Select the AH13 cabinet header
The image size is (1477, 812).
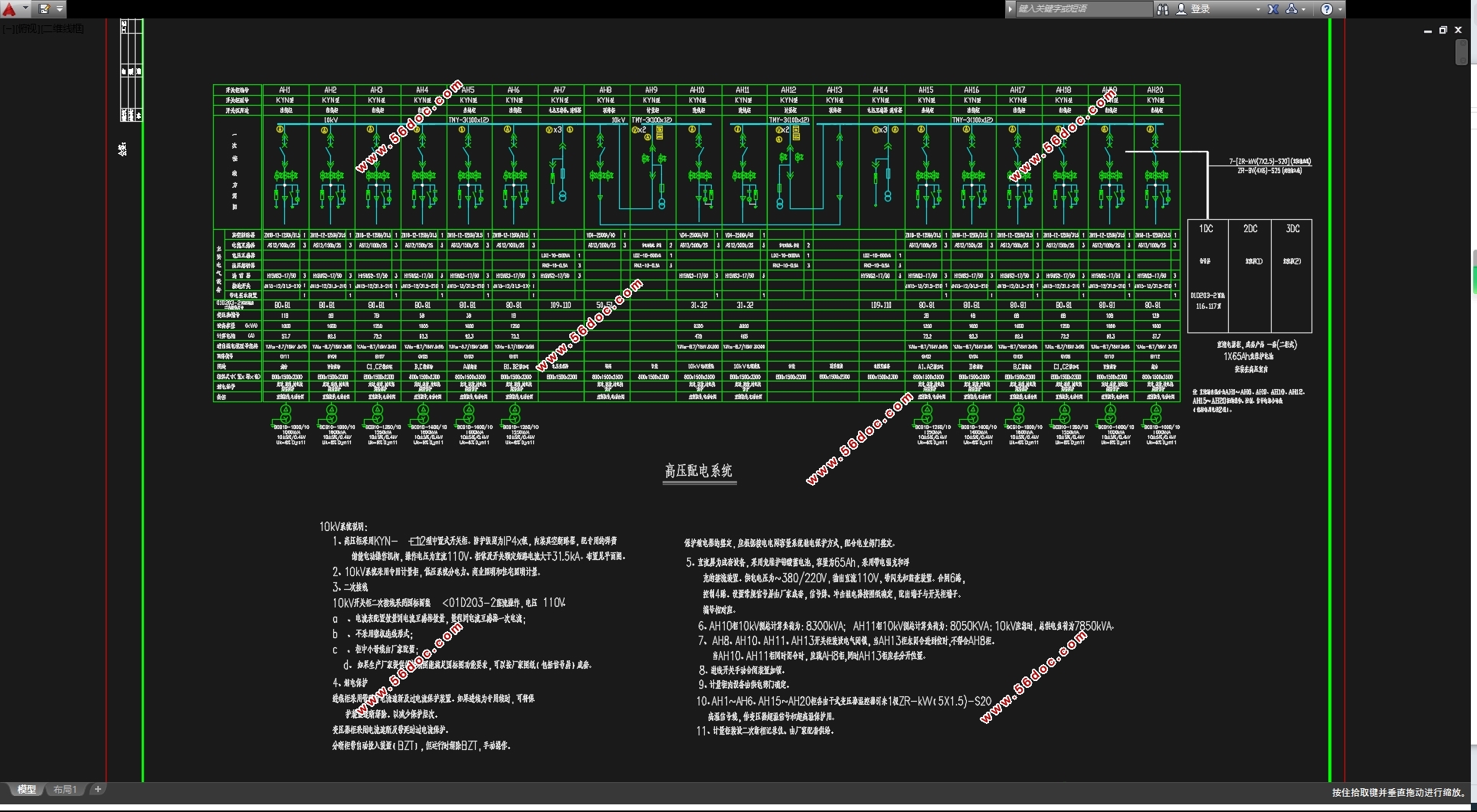(835, 90)
